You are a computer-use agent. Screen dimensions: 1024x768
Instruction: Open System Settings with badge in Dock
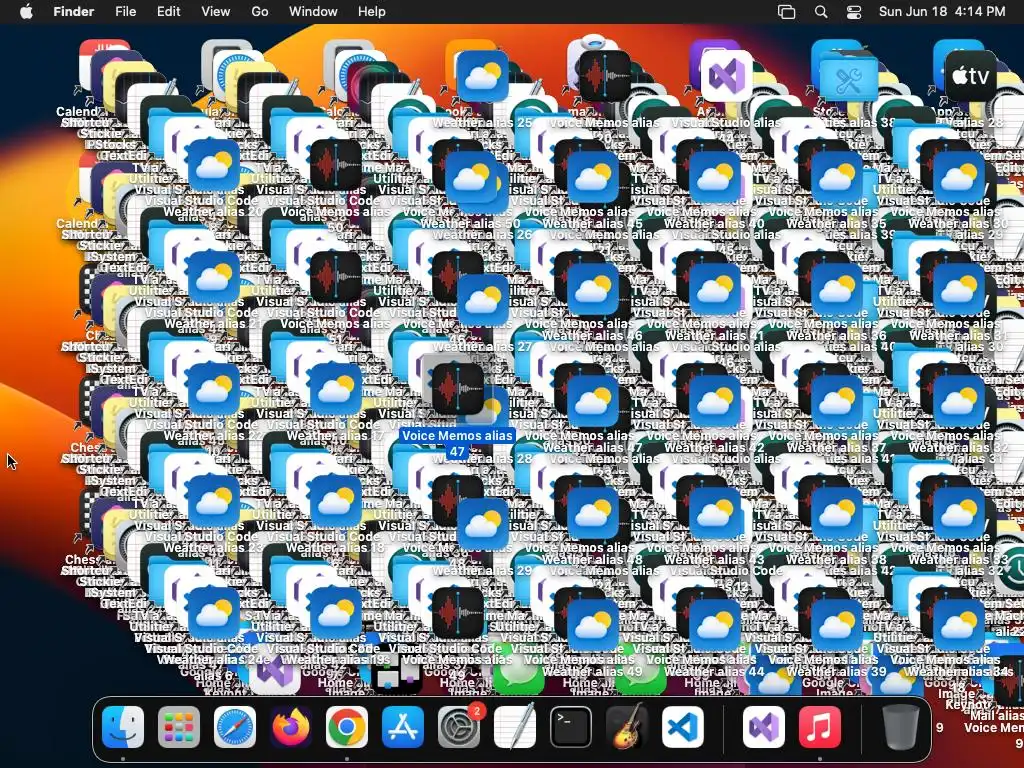[459, 727]
